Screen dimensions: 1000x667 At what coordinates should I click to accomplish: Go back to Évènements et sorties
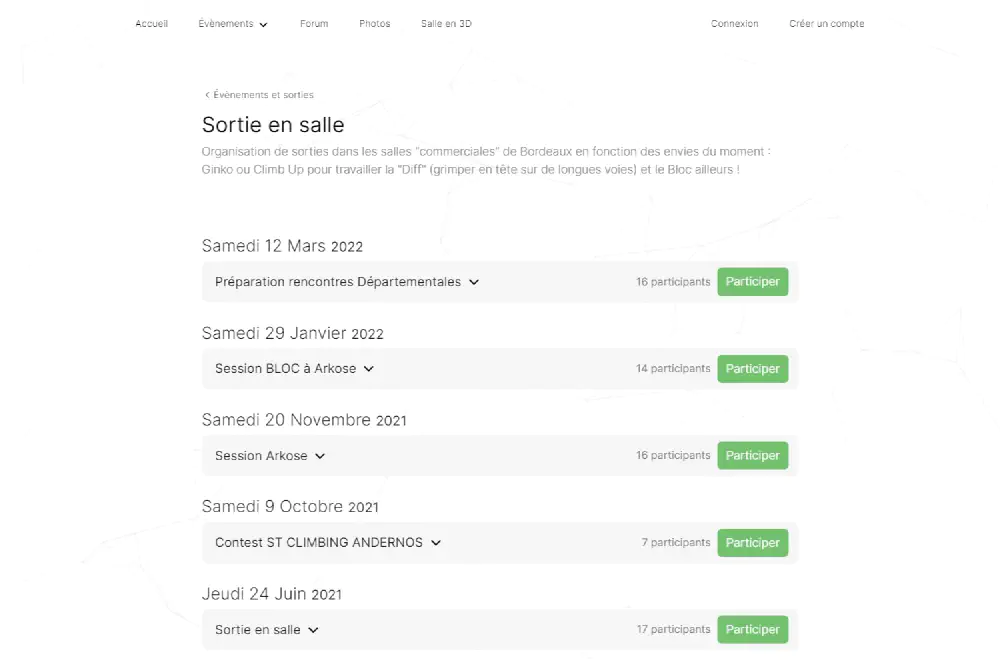click(x=260, y=95)
